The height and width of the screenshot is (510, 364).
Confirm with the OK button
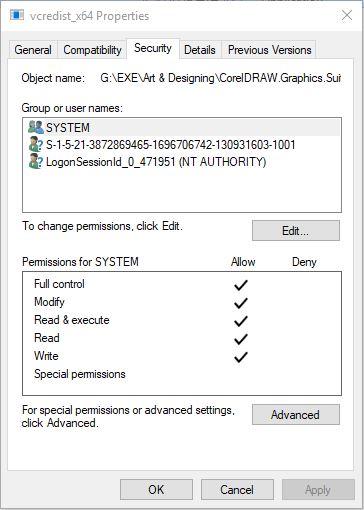(x=156, y=490)
